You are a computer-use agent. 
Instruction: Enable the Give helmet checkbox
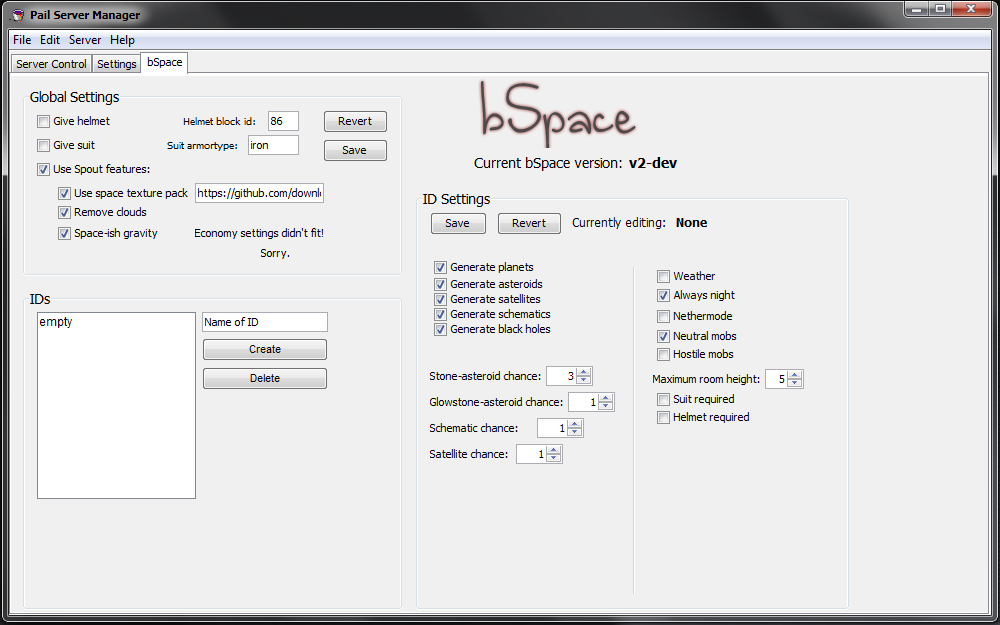click(x=43, y=121)
